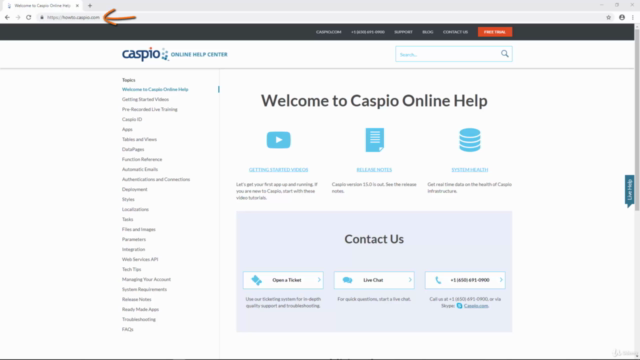
Task: Open the RELEASE NOTES link
Action: (x=374, y=169)
